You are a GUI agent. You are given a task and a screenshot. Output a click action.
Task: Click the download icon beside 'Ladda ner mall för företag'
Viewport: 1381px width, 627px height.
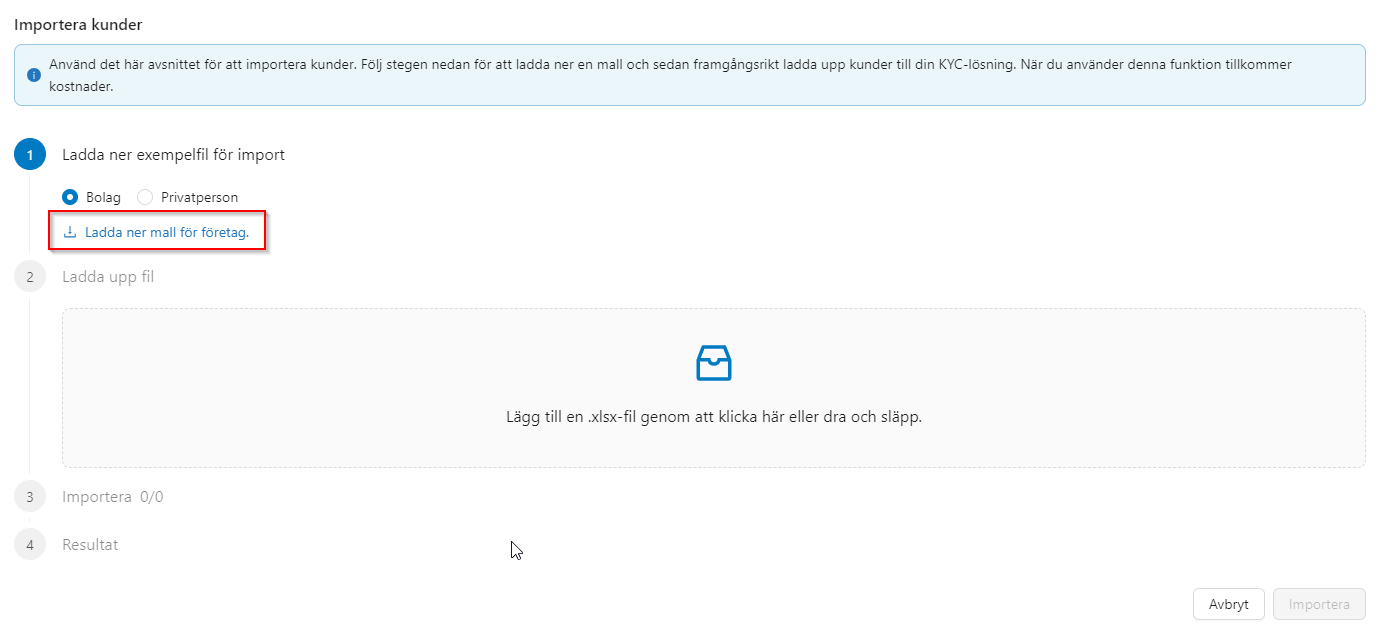[70, 232]
